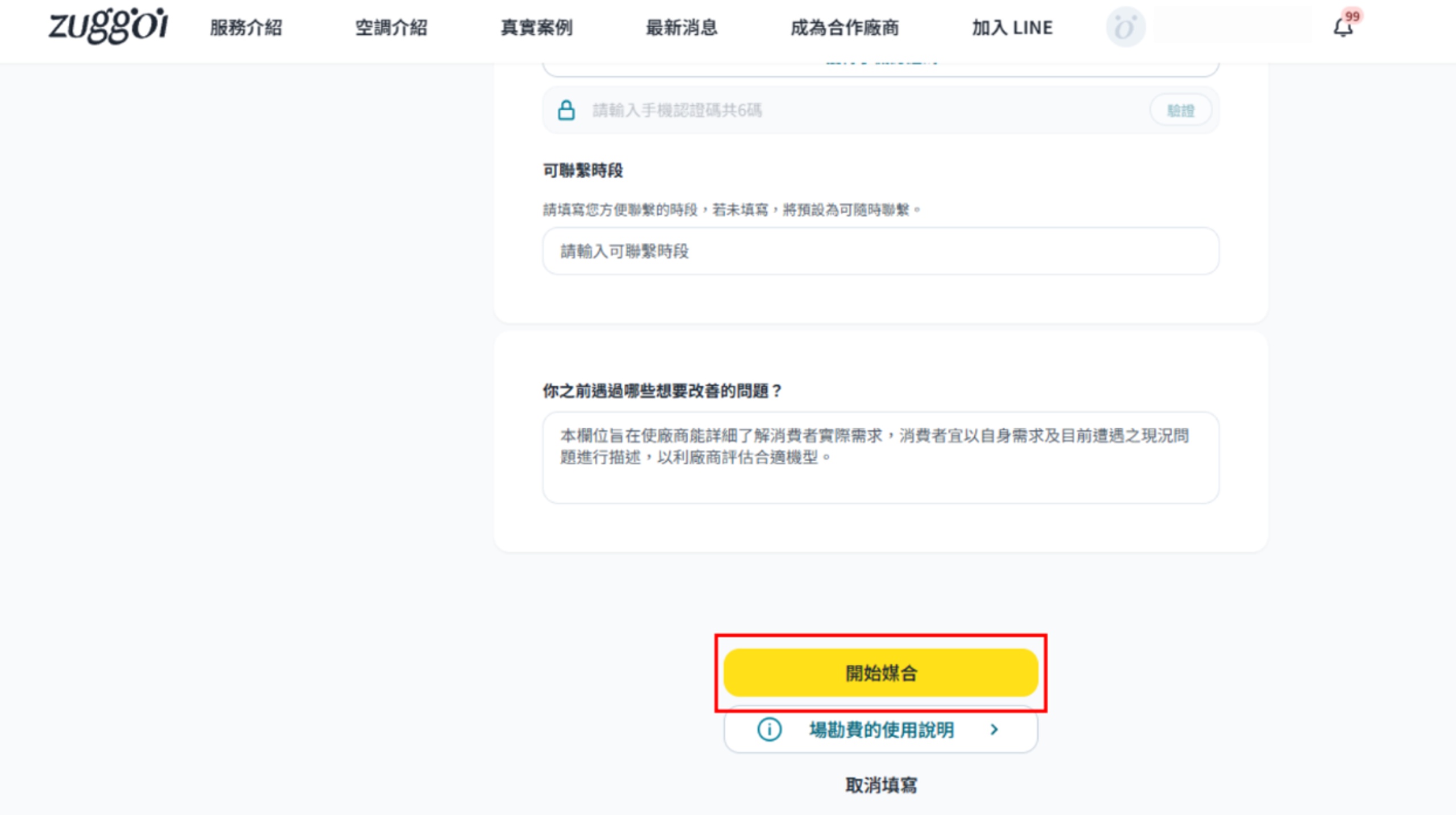Click the info icon beside 場勘費的使用說明
The height and width of the screenshot is (815, 1456).
tap(769, 729)
